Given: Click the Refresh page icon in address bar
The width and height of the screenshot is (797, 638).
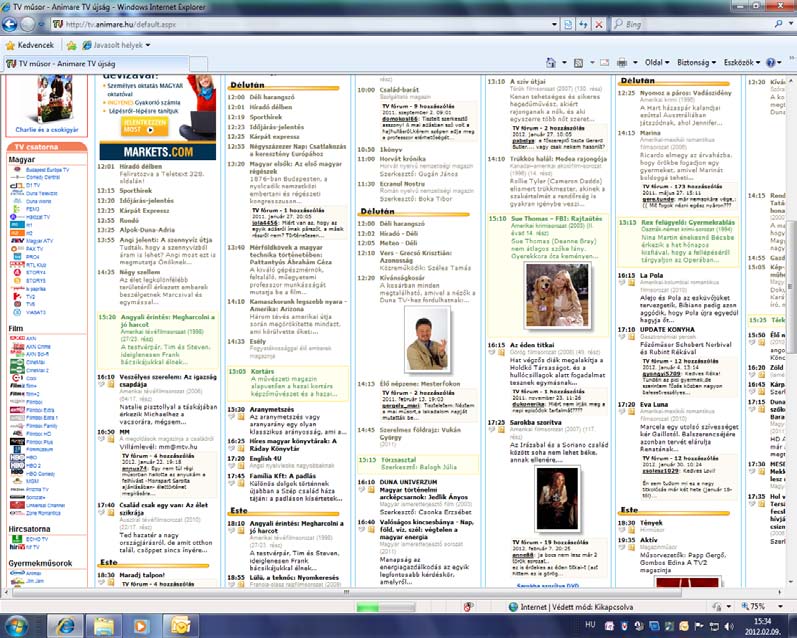Looking at the screenshot, I should pyautogui.click(x=584, y=24).
